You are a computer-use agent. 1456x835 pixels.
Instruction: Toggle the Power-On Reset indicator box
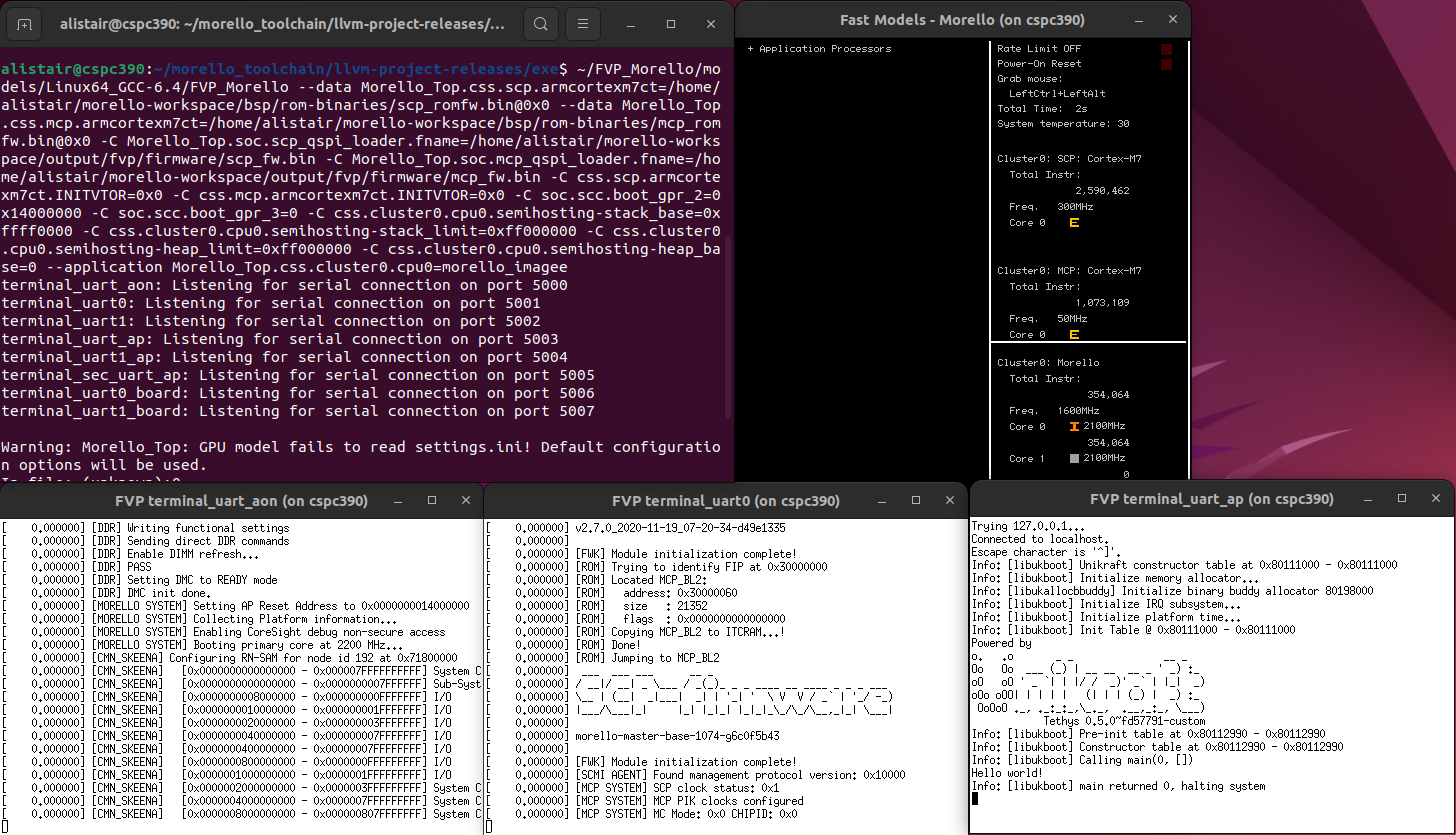(1166, 64)
